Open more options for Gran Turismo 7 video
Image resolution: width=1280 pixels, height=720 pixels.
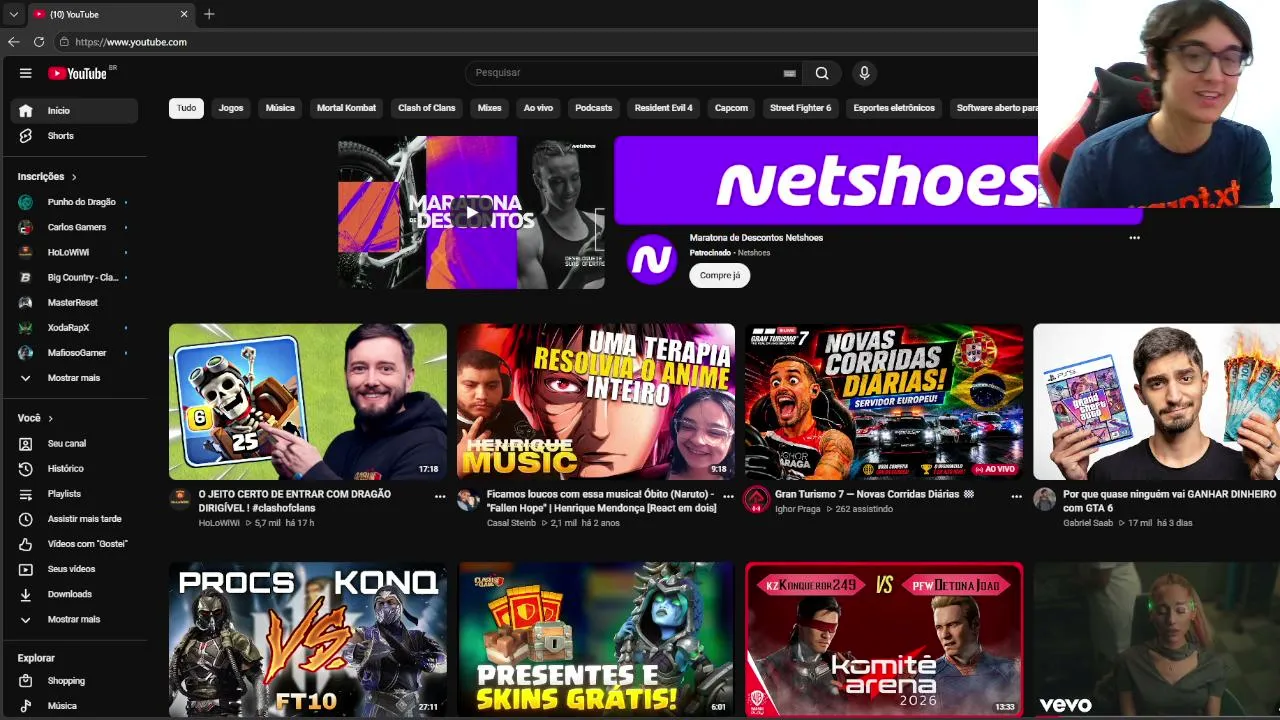[1016, 496]
